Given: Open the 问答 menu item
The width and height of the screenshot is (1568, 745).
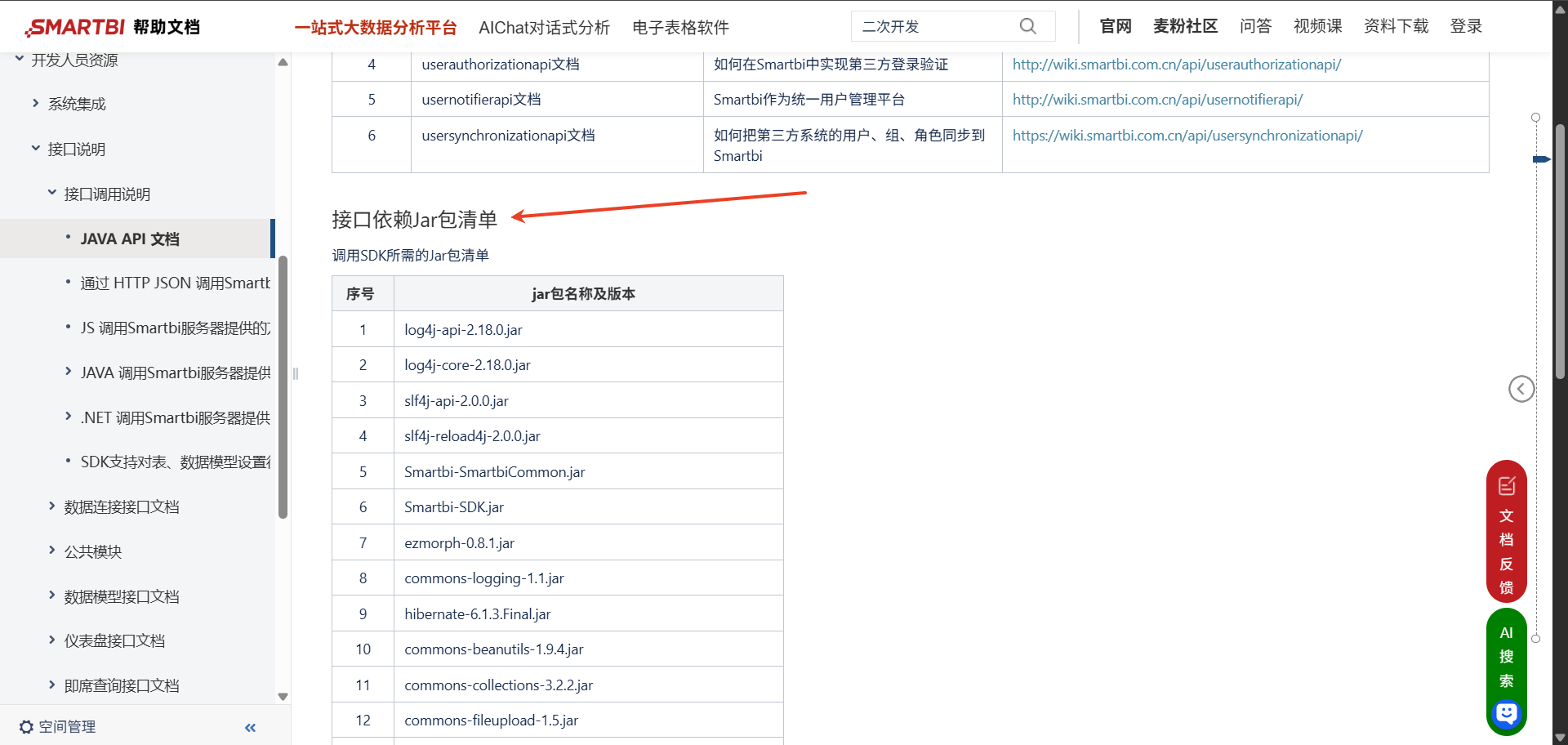Looking at the screenshot, I should (1255, 26).
